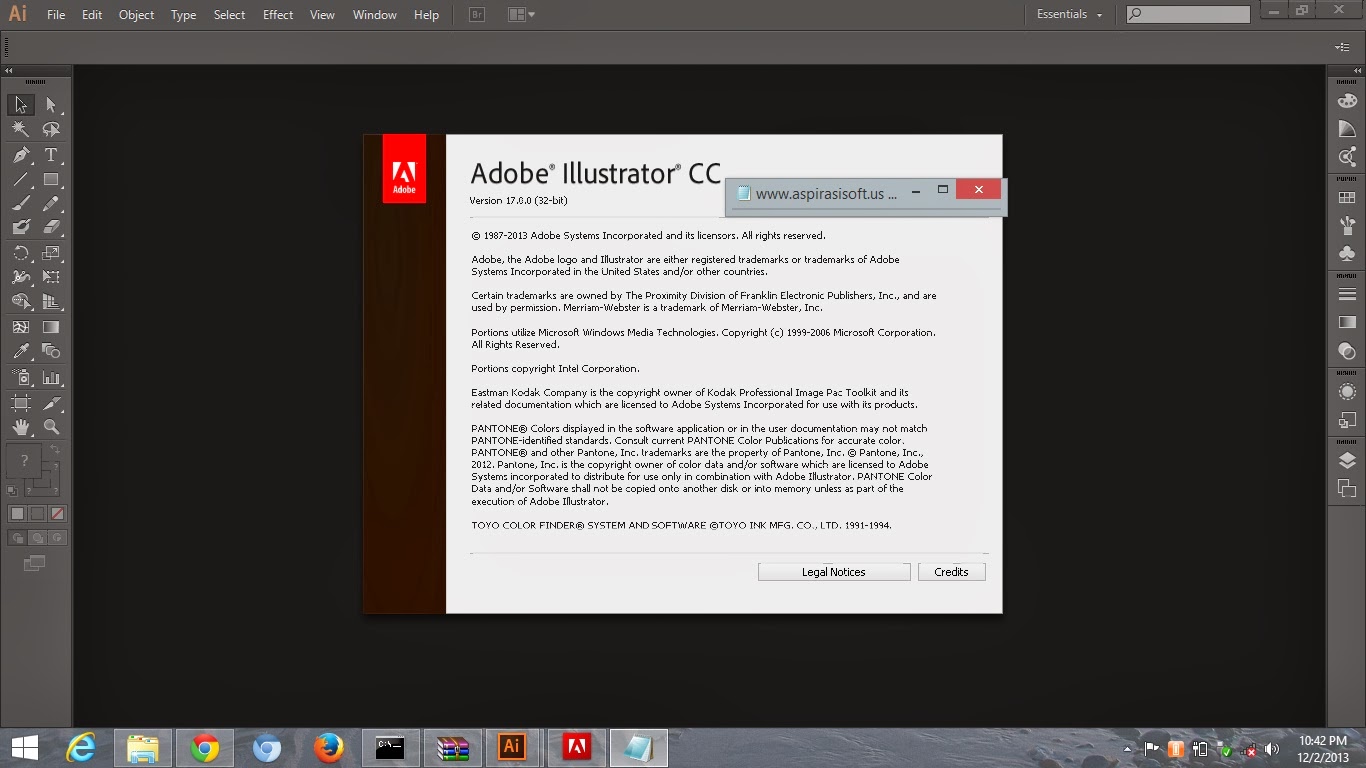This screenshot has height=768, width=1366.
Task: Select the Column Graph tool
Action: click(x=51, y=378)
